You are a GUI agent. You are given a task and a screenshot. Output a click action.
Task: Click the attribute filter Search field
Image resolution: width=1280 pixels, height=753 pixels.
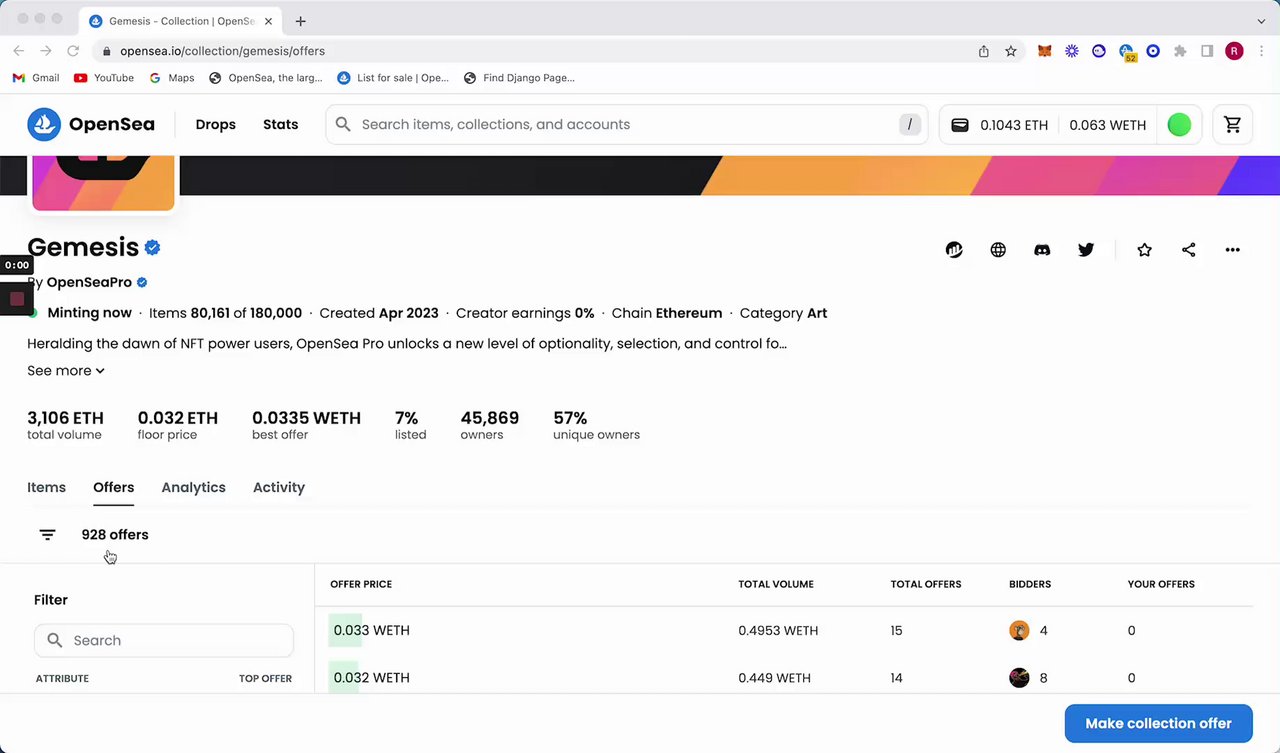click(164, 640)
